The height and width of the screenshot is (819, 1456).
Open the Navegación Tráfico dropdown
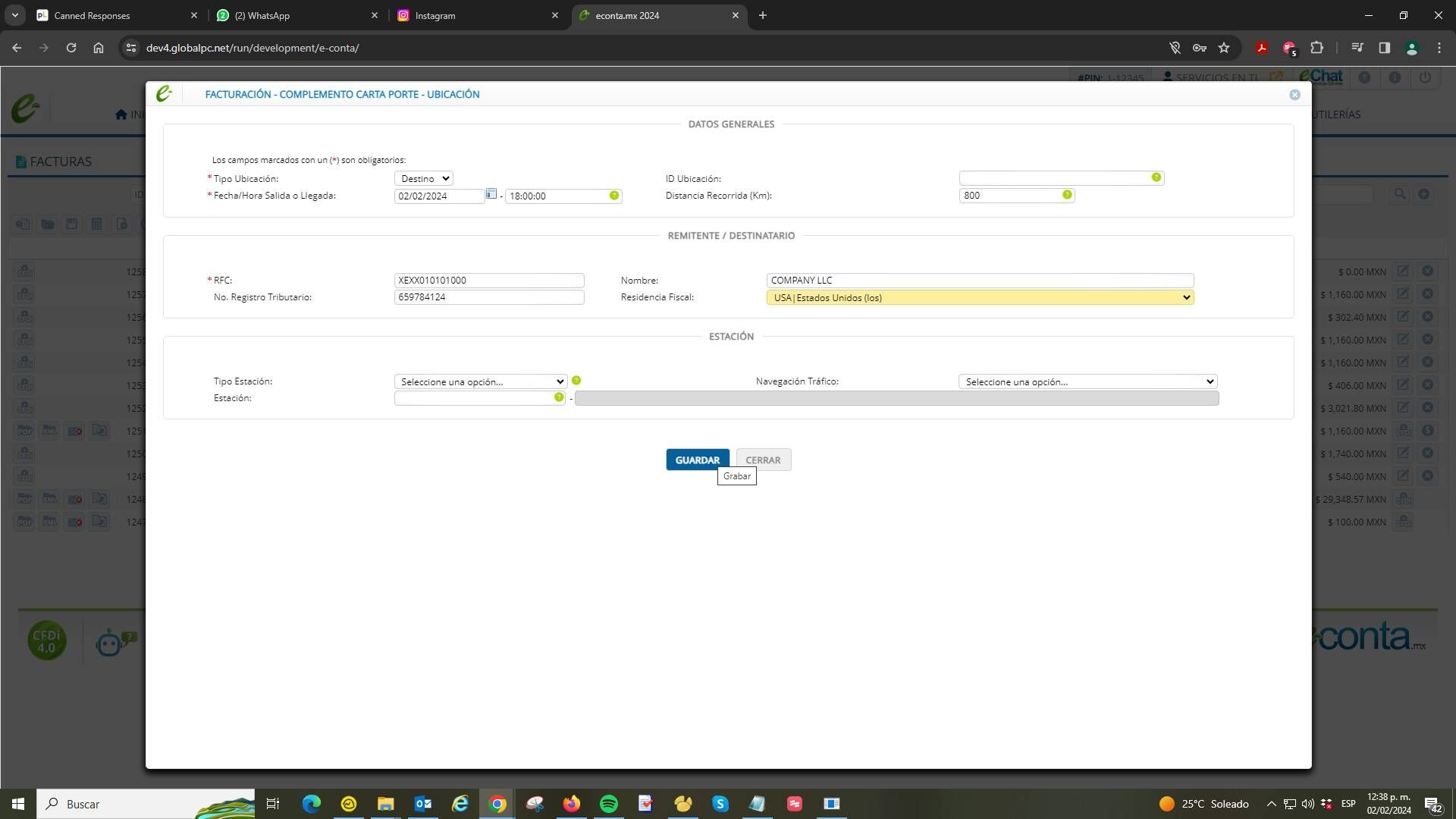click(x=1087, y=381)
